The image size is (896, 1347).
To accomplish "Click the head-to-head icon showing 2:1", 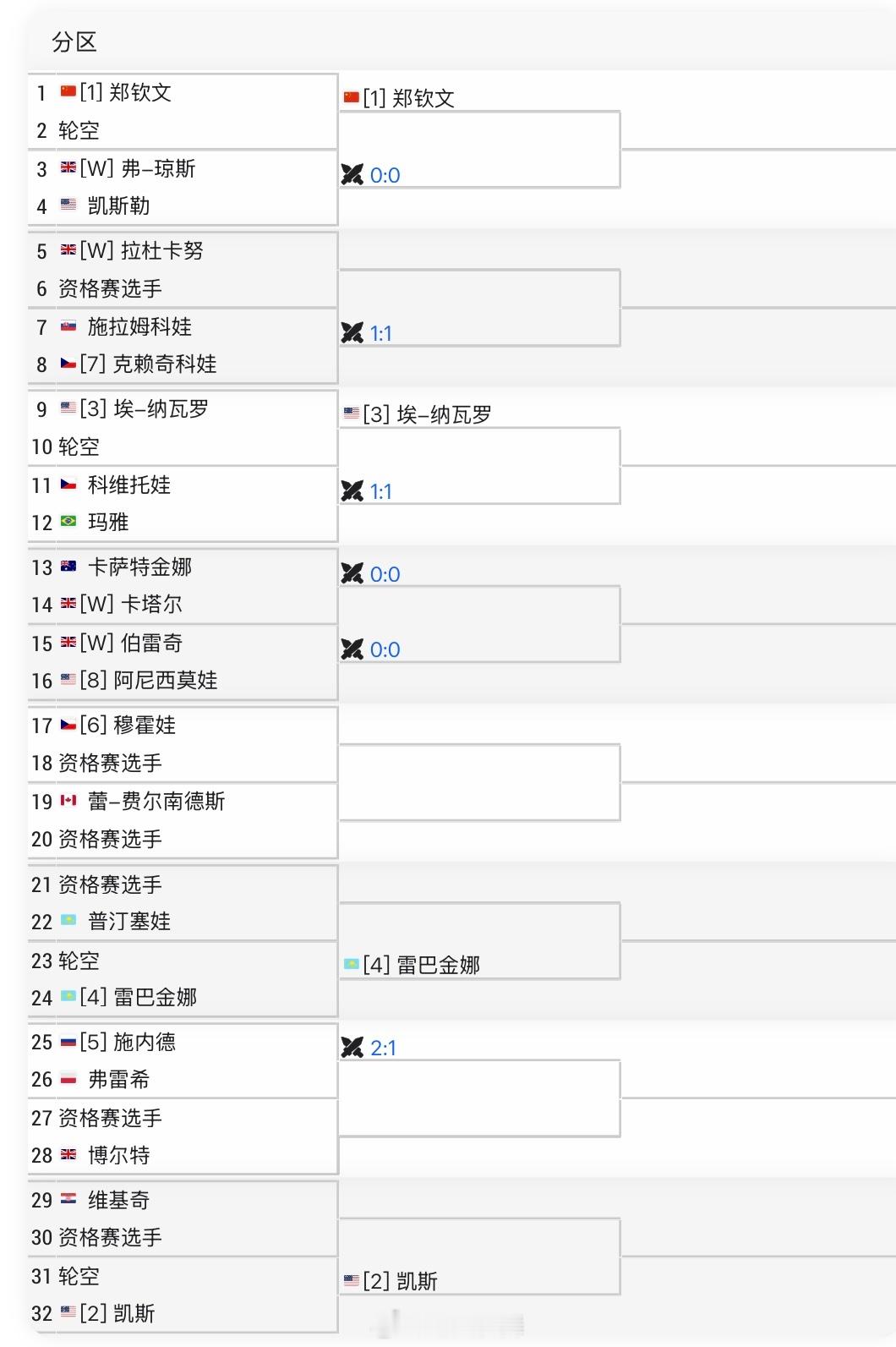I will 352,1048.
